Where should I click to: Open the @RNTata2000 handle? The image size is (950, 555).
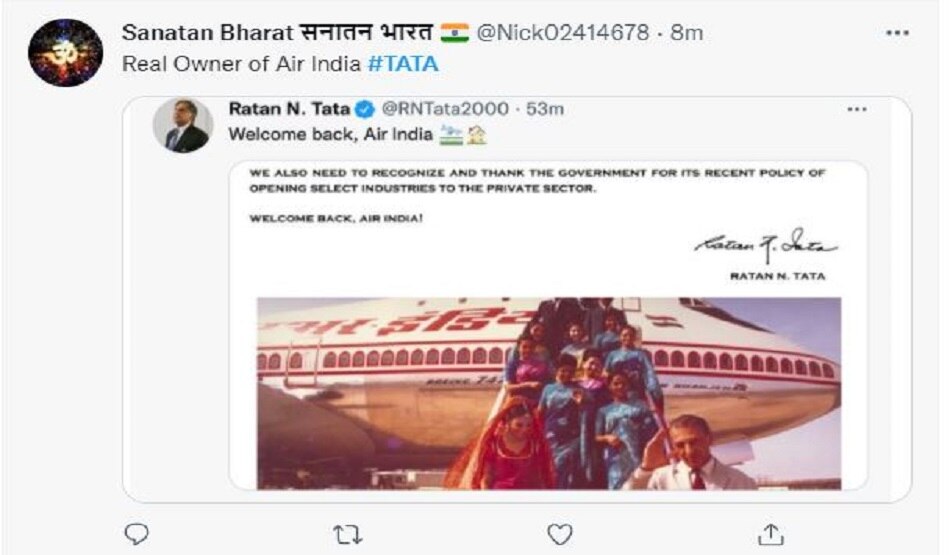446,108
